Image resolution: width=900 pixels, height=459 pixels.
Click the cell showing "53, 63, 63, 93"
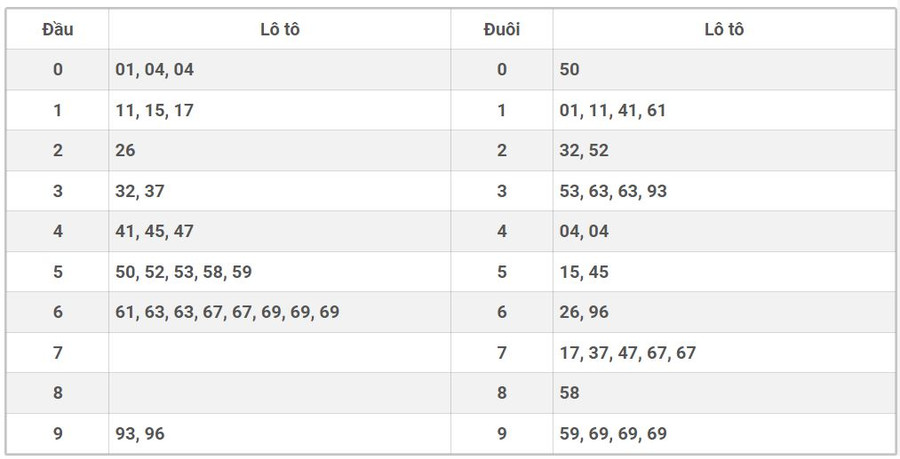tap(613, 191)
